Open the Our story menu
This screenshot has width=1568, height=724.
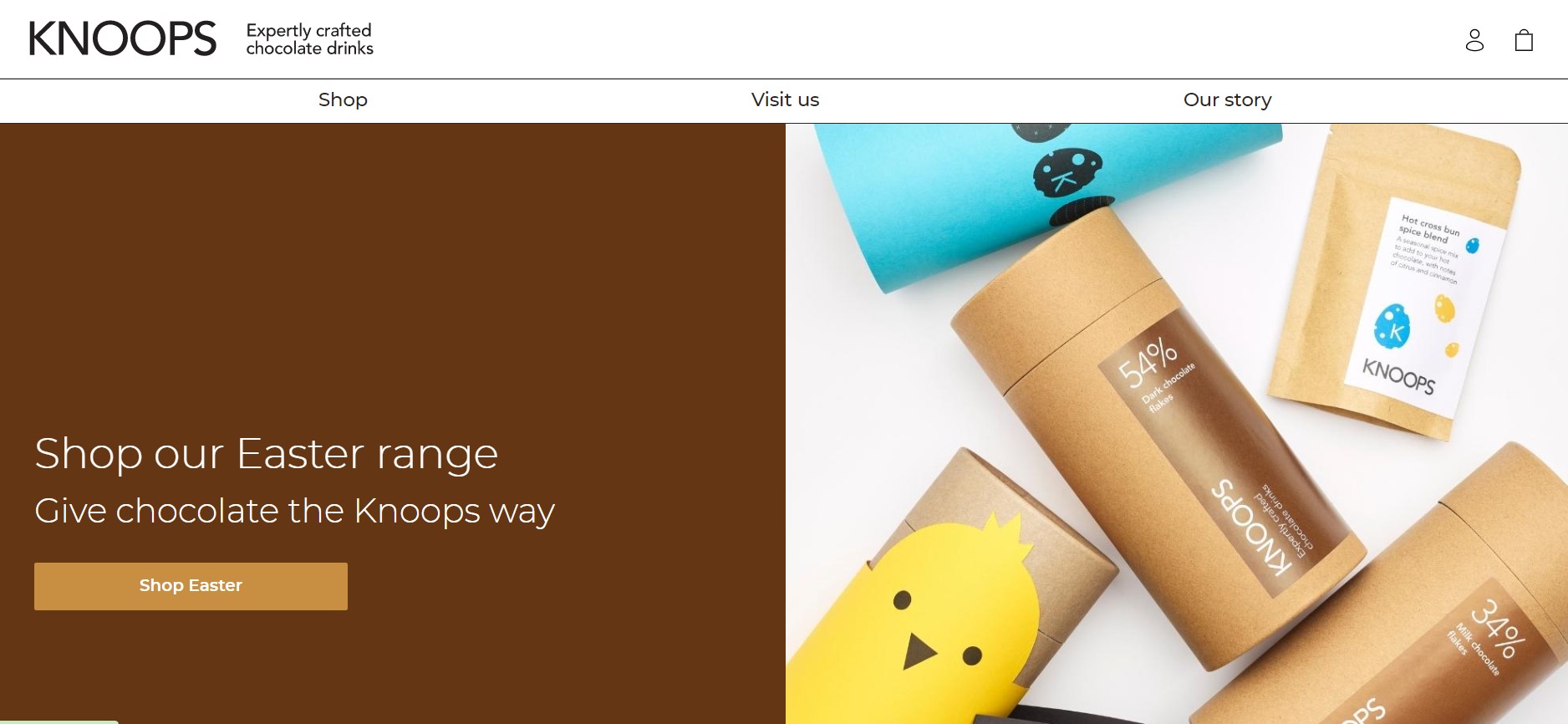click(x=1227, y=99)
